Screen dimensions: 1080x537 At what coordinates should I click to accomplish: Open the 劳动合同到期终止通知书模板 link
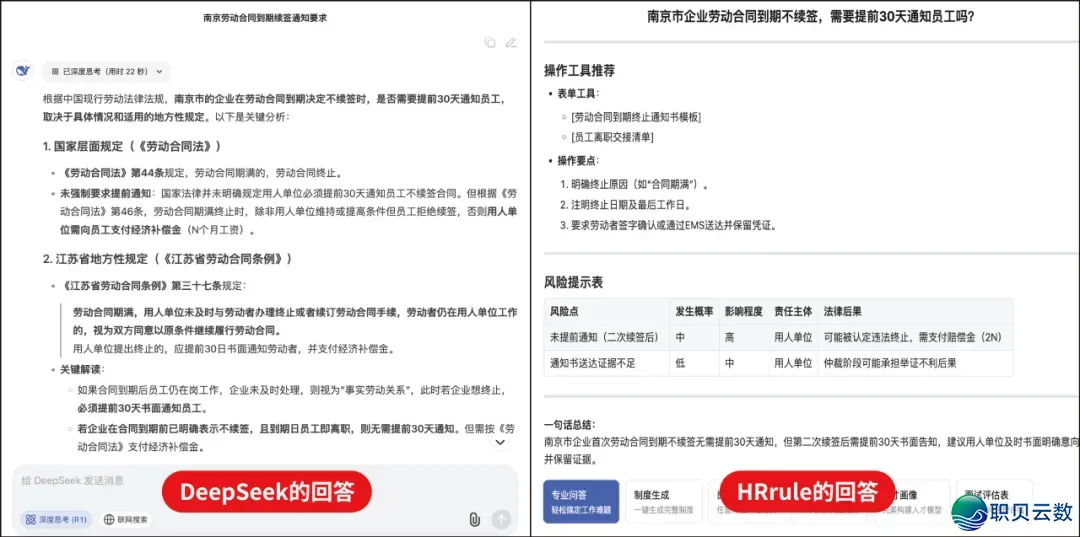pyautogui.click(x=636, y=117)
